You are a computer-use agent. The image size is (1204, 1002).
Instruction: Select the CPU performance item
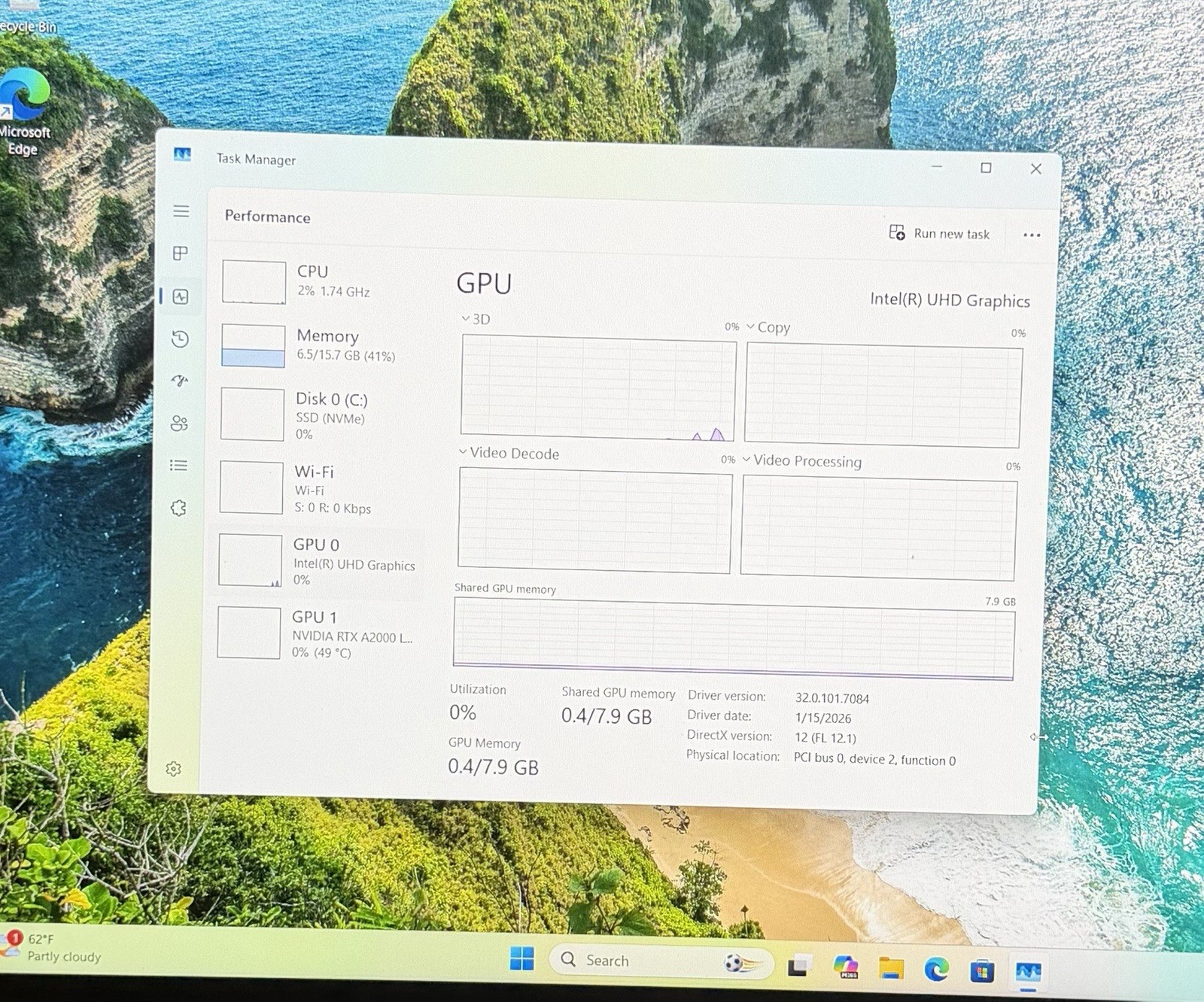coord(320,281)
